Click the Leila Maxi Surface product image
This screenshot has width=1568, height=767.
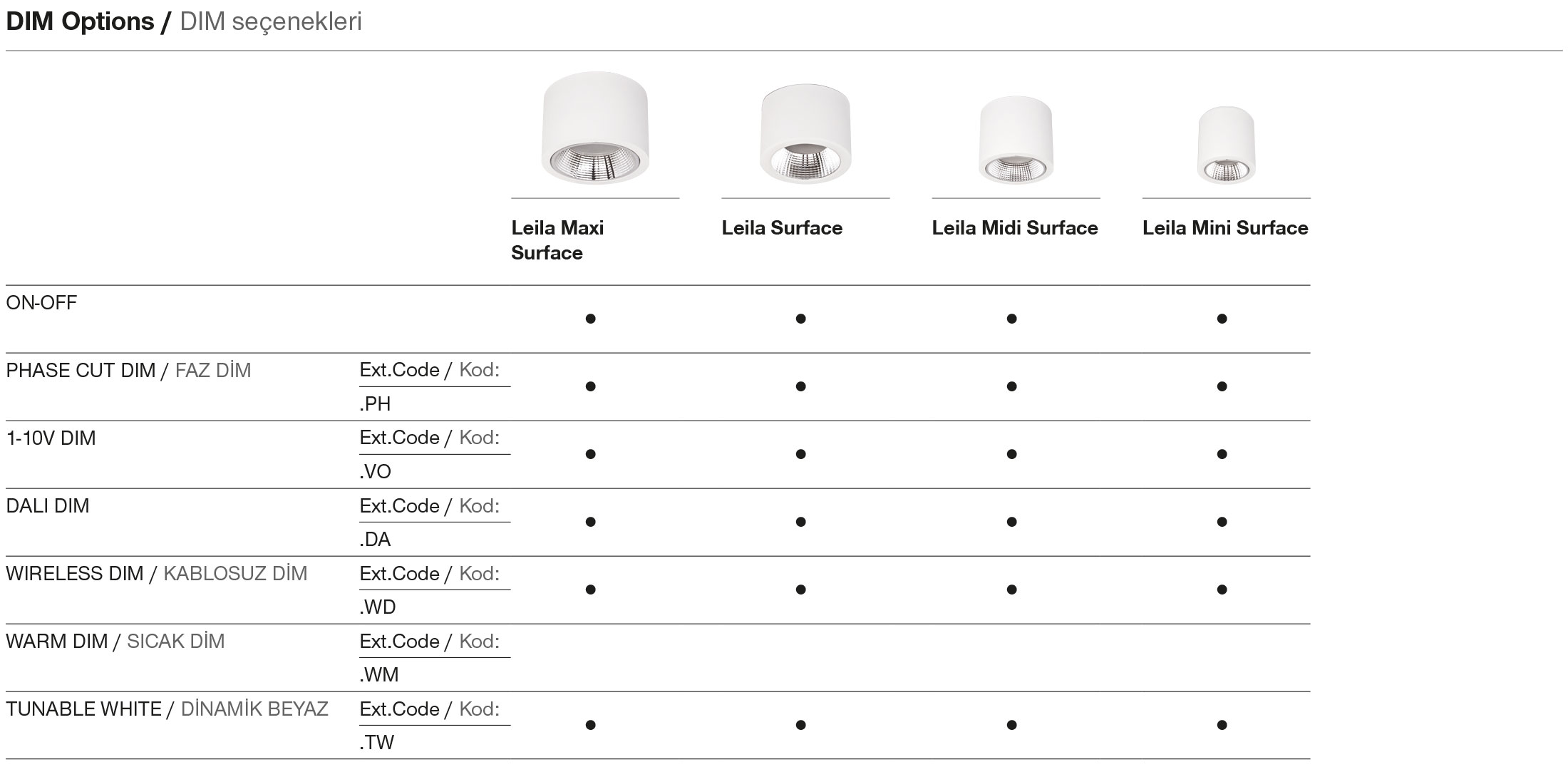(595, 128)
